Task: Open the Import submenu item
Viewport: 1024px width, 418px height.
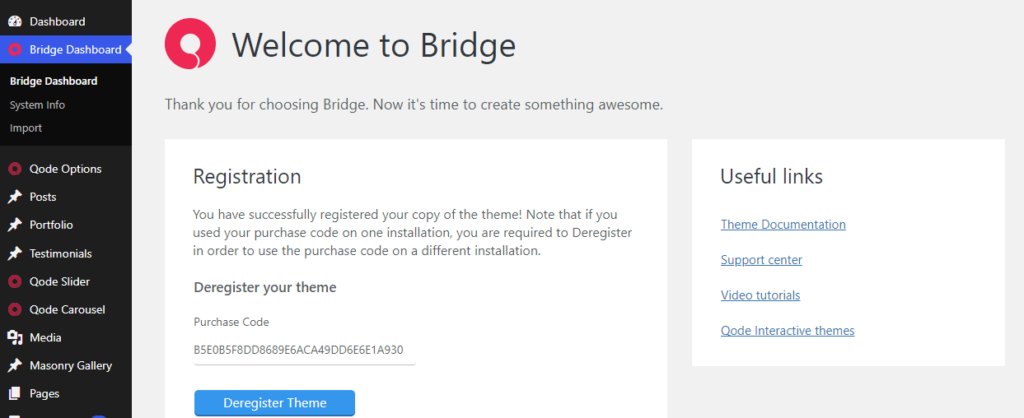Action: pos(26,128)
